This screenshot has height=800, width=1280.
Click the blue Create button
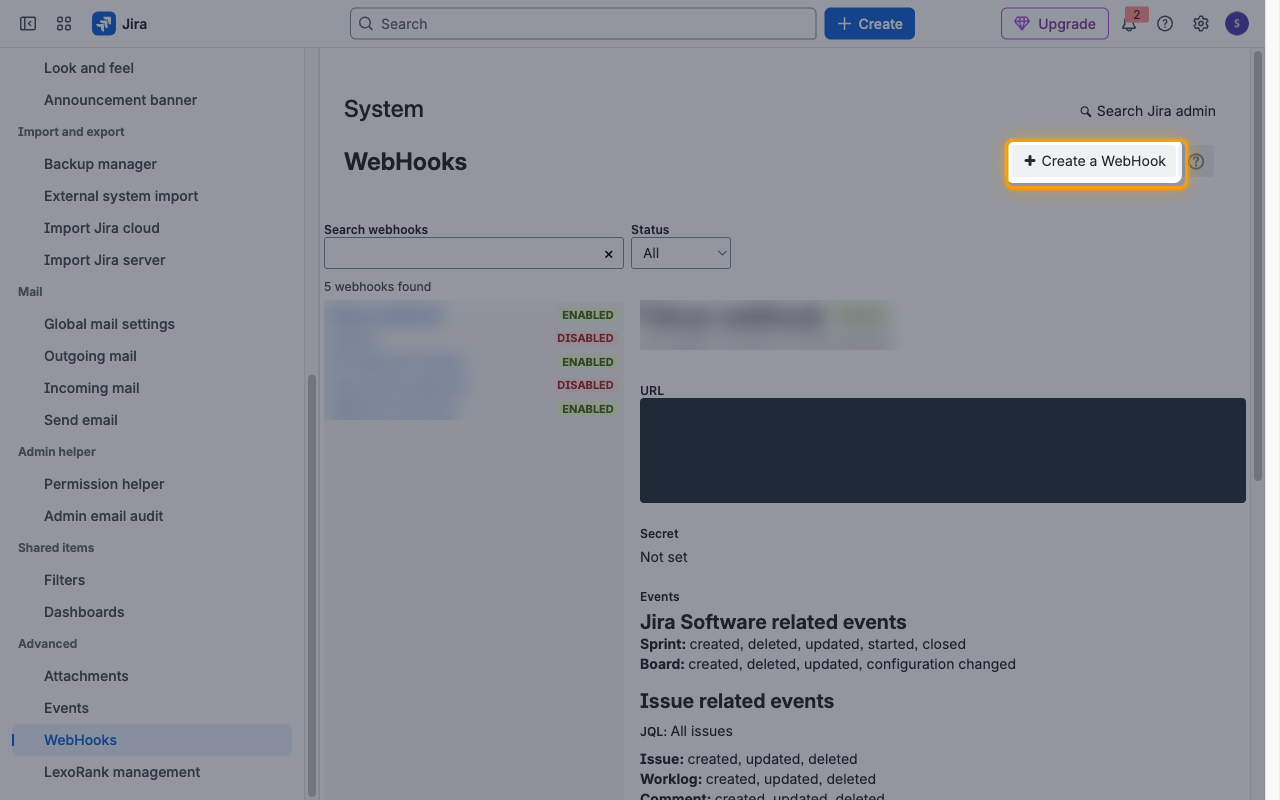[869, 24]
